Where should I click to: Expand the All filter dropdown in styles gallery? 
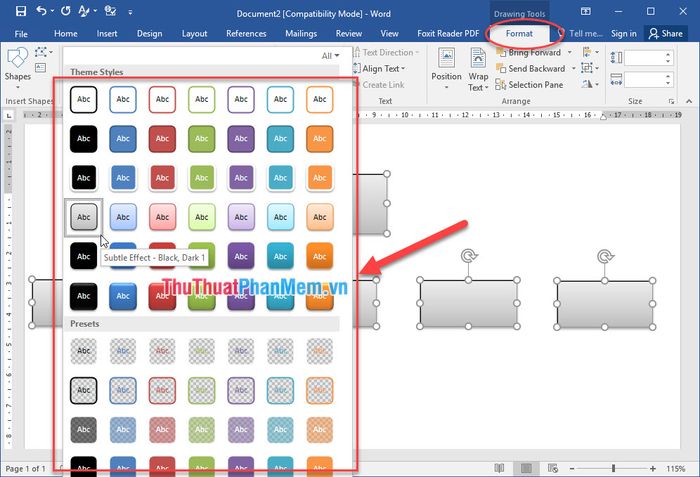pyautogui.click(x=329, y=56)
